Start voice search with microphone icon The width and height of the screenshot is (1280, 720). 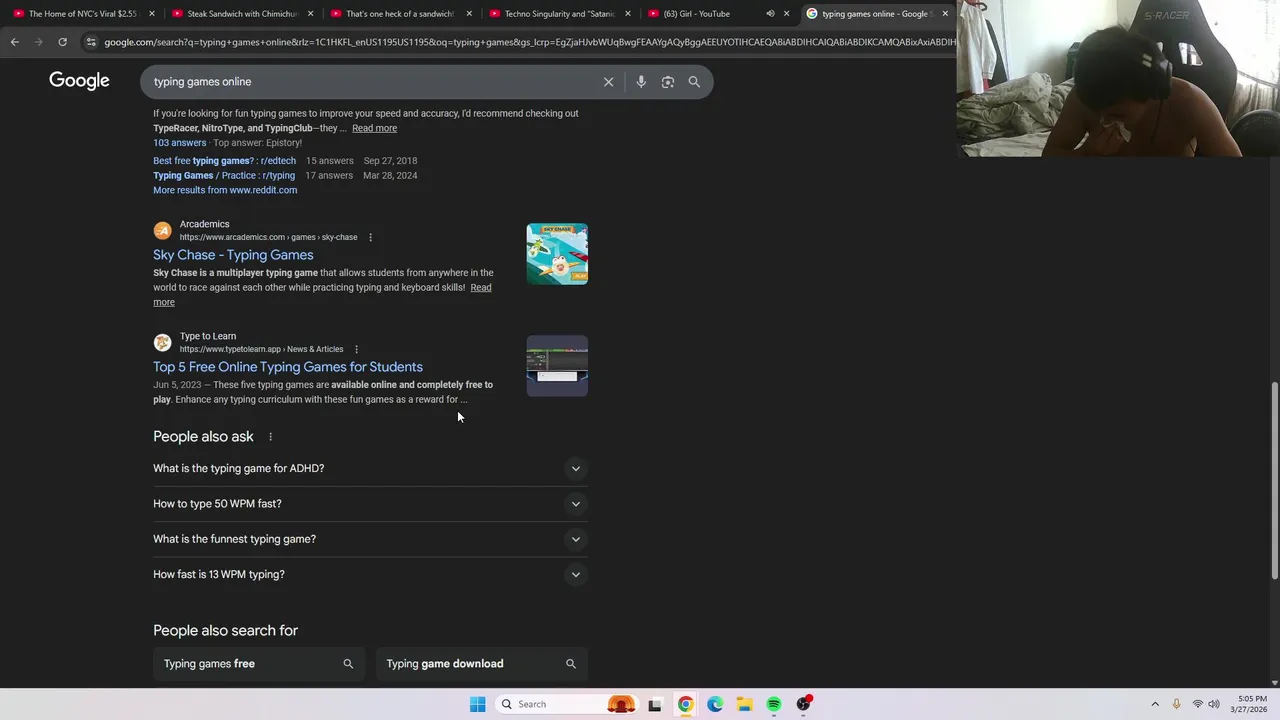(x=641, y=82)
